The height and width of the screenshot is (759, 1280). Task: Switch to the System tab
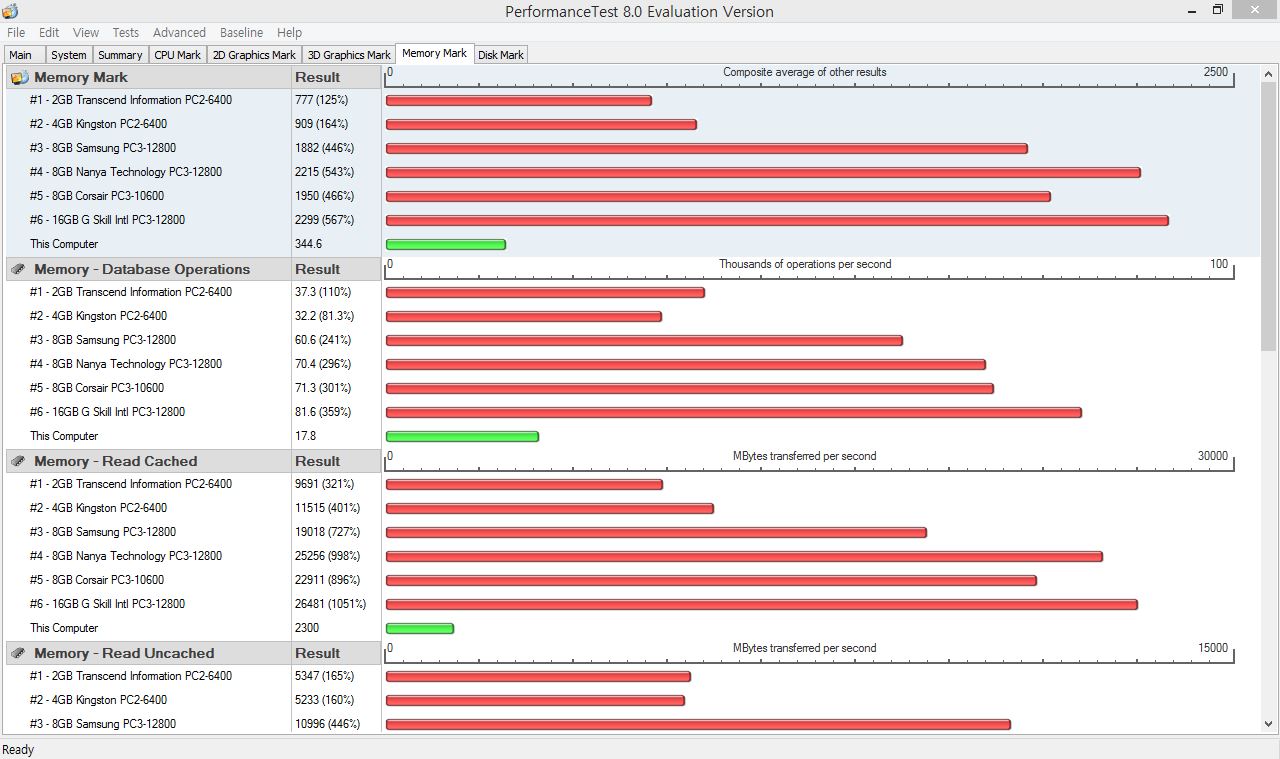[69, 55]
